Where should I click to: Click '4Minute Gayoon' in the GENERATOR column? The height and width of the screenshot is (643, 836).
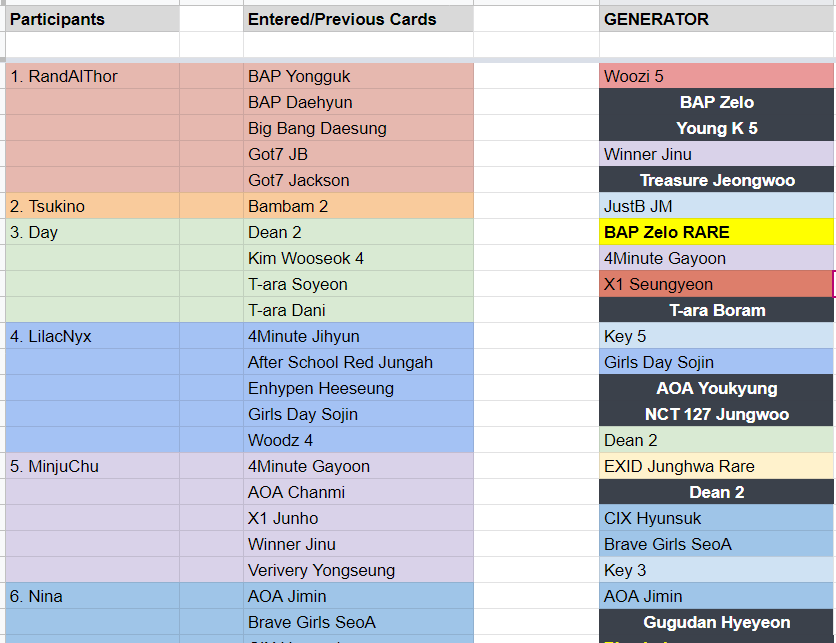(x=717, y=259)
